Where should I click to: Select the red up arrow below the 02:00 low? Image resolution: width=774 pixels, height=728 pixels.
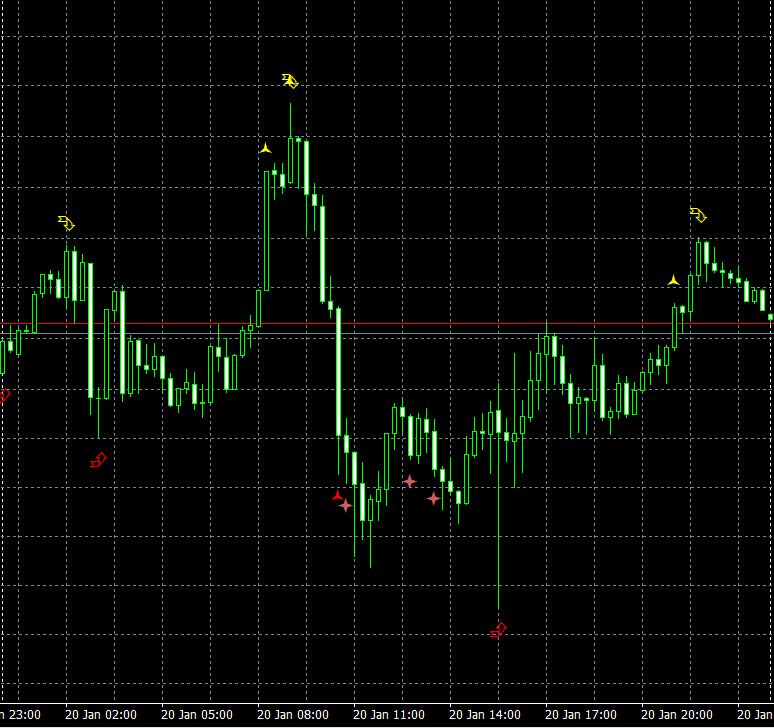98,460
